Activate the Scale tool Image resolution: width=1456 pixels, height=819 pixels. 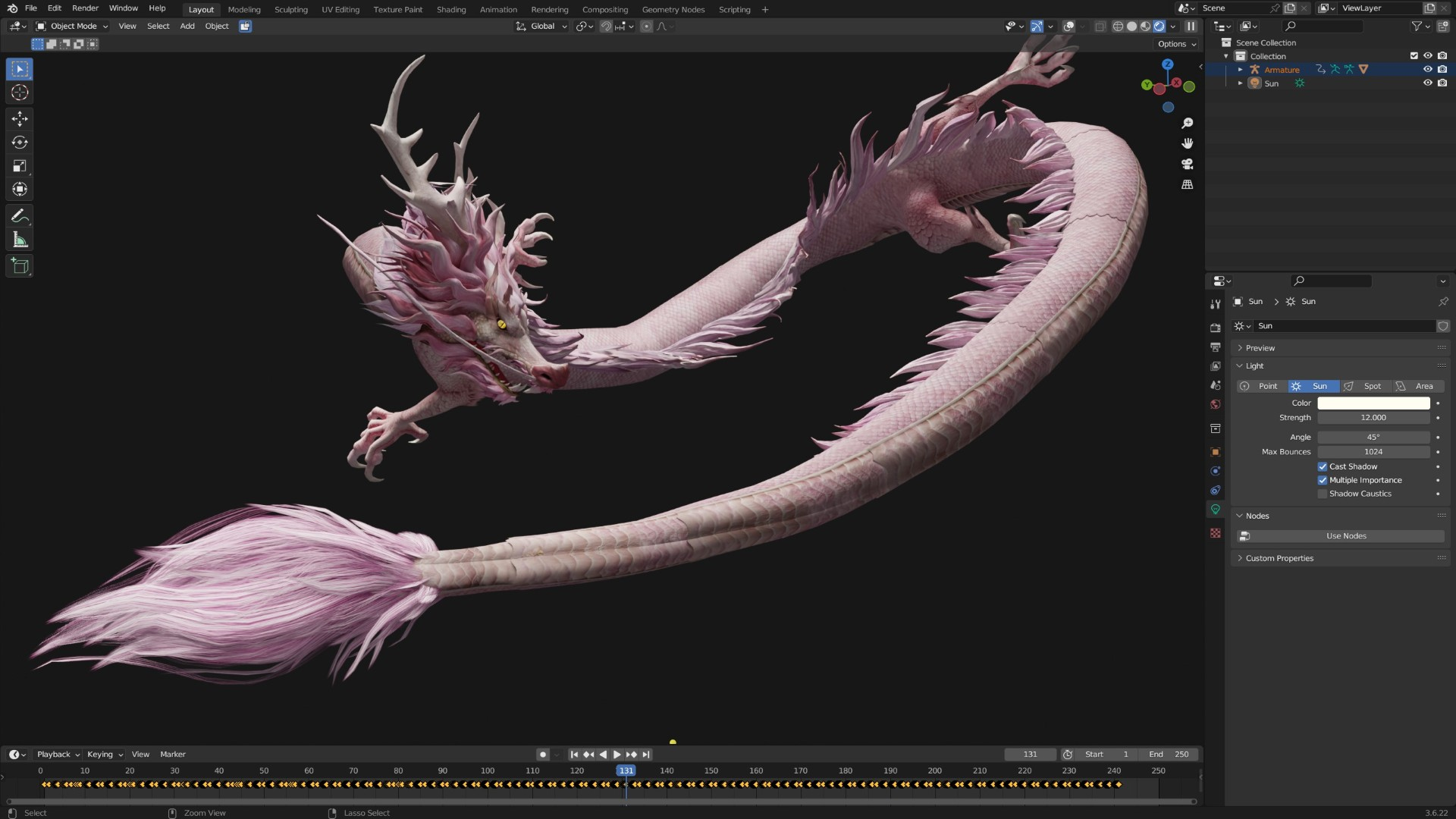(x=20, y=166)
